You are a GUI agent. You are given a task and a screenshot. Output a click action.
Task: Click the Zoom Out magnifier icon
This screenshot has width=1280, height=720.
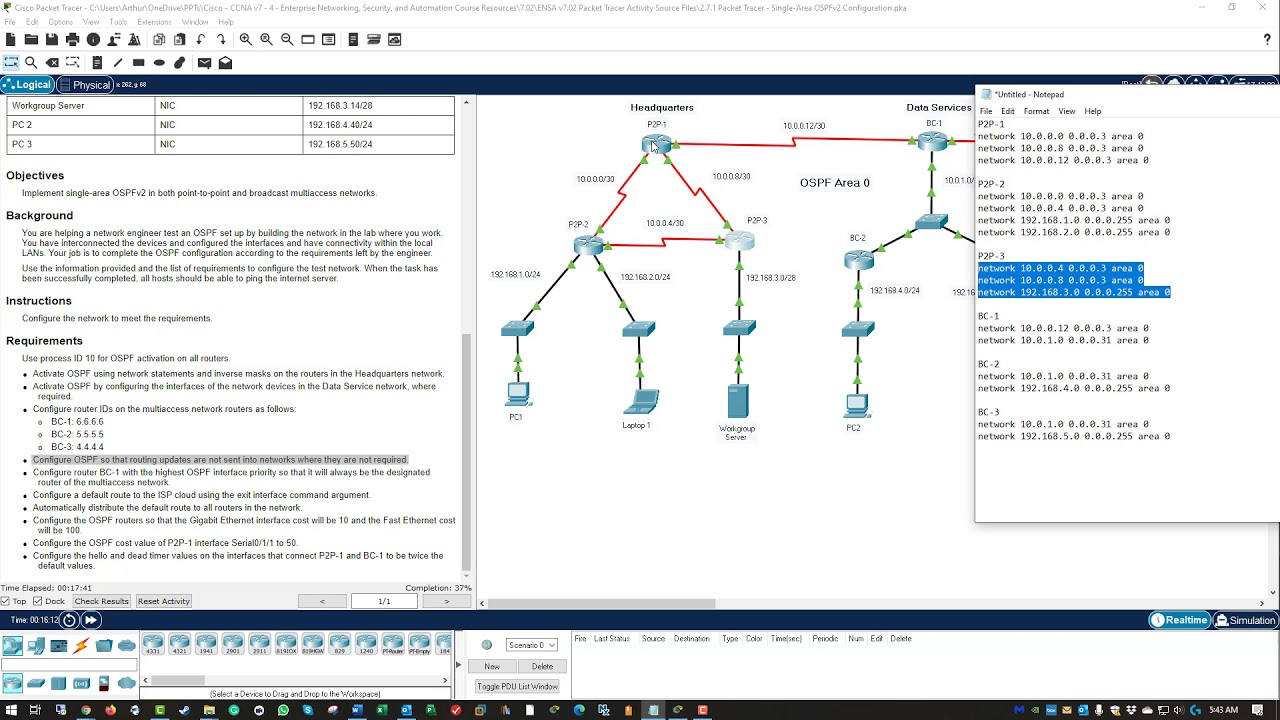(x=287, y=39)
